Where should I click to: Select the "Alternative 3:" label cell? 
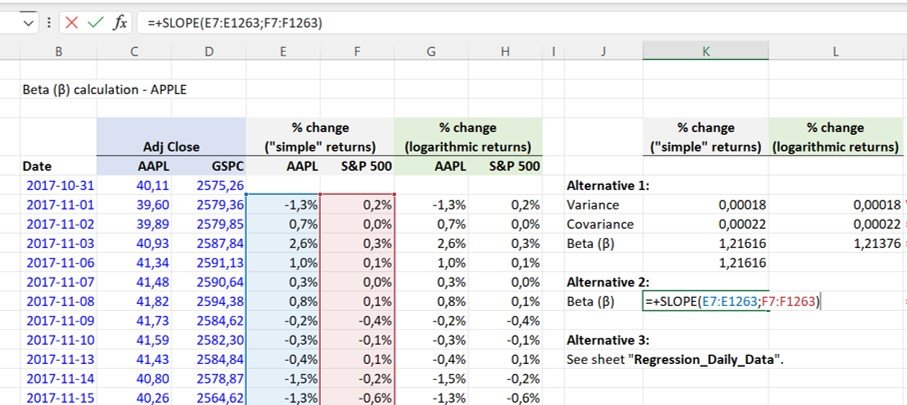[x=610, y=339]
